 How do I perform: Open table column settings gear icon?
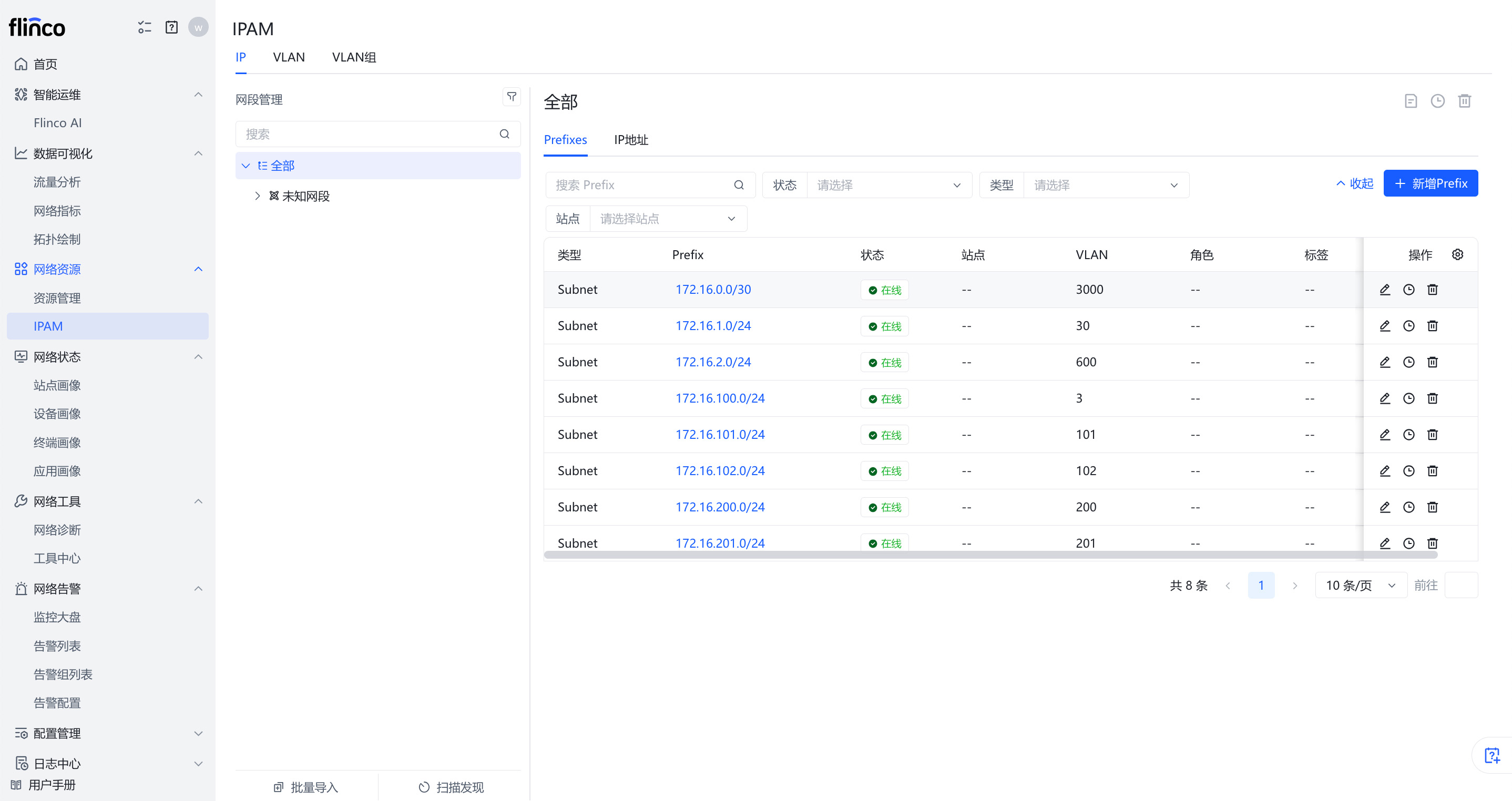pyautogui.click(x=1457, y=254)
